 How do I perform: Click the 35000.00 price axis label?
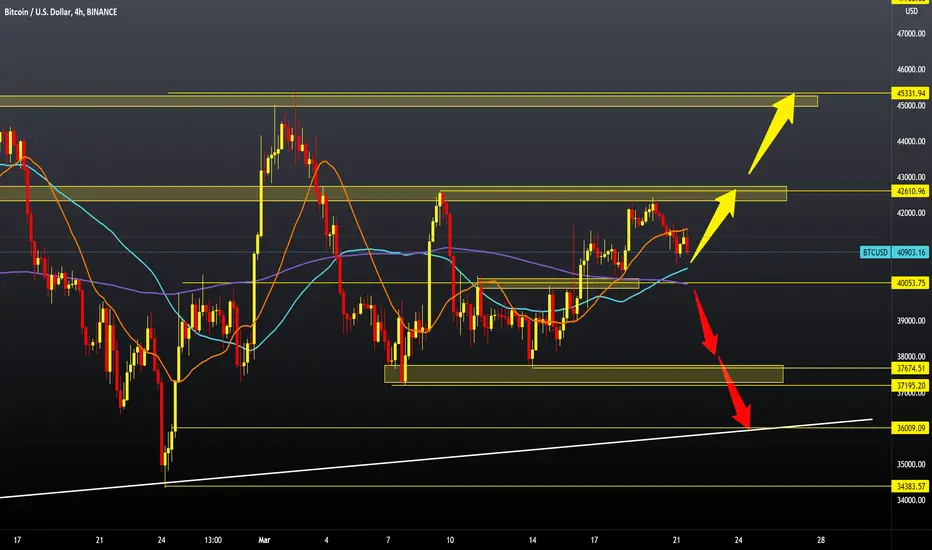(911, 464)
